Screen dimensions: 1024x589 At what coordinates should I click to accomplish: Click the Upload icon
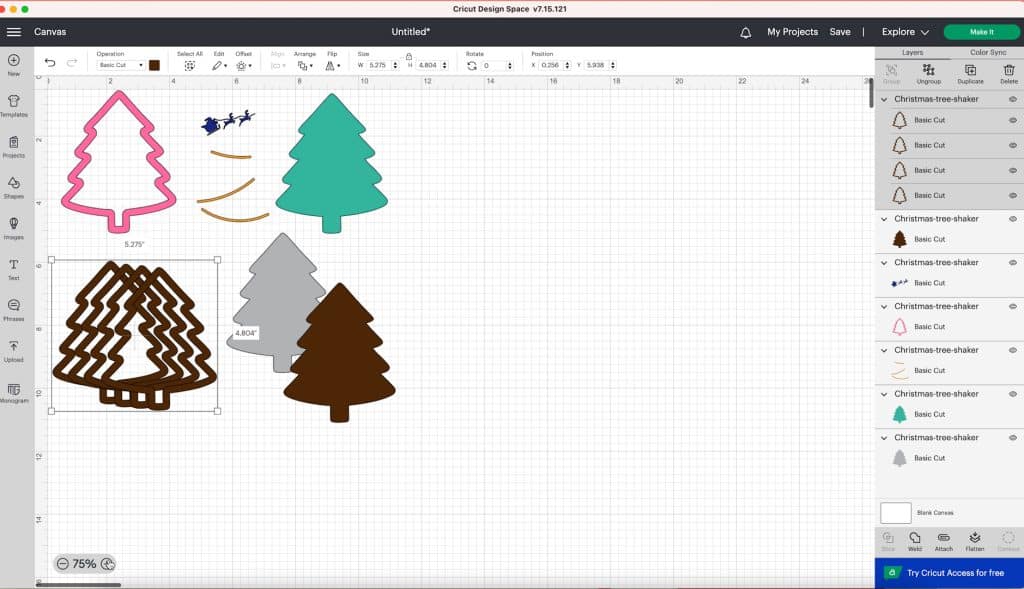pos(14,346)
